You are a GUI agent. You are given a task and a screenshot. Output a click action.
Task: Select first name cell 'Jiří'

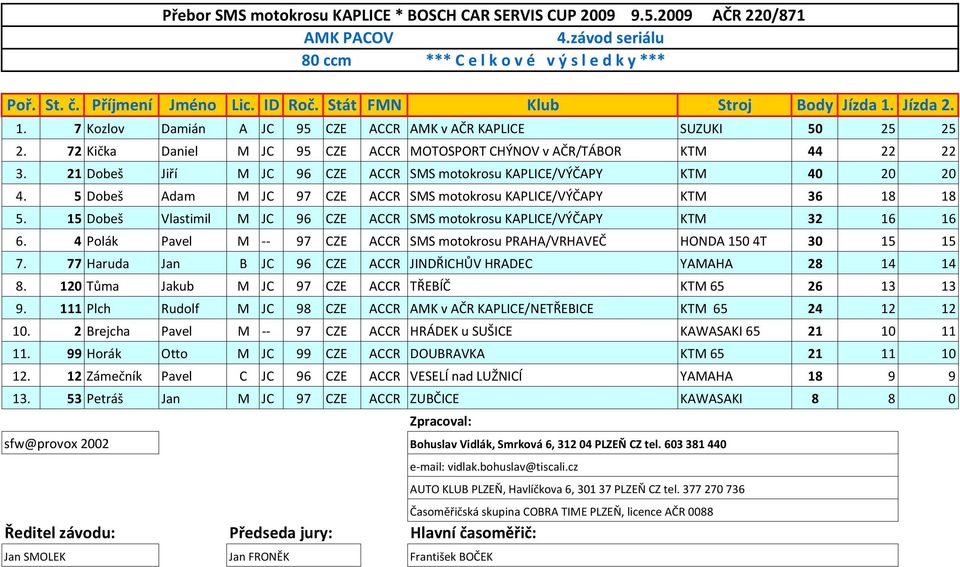192,174
